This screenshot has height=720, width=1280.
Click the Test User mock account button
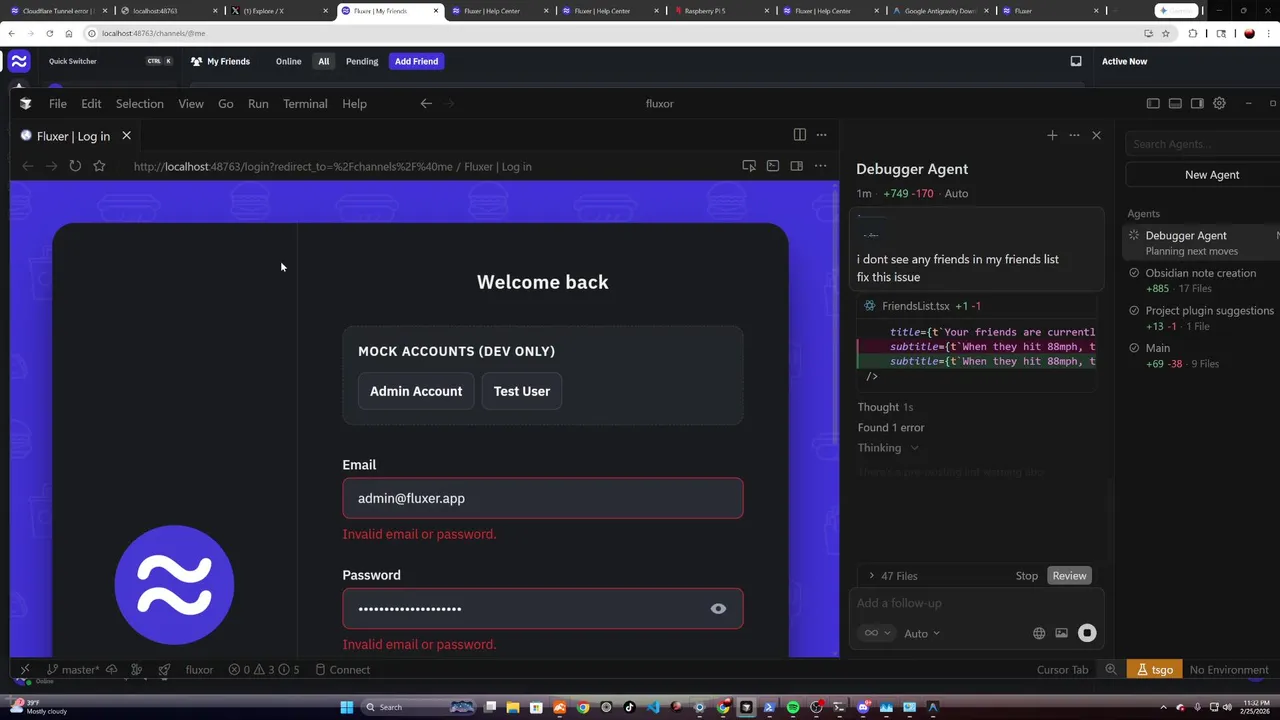click(x=522, y=391)
